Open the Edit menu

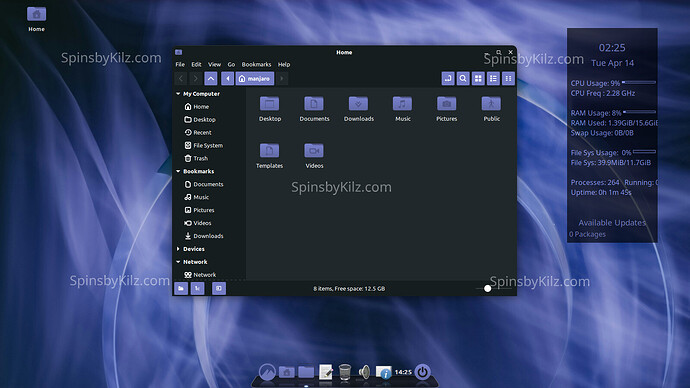pos(196,64)
